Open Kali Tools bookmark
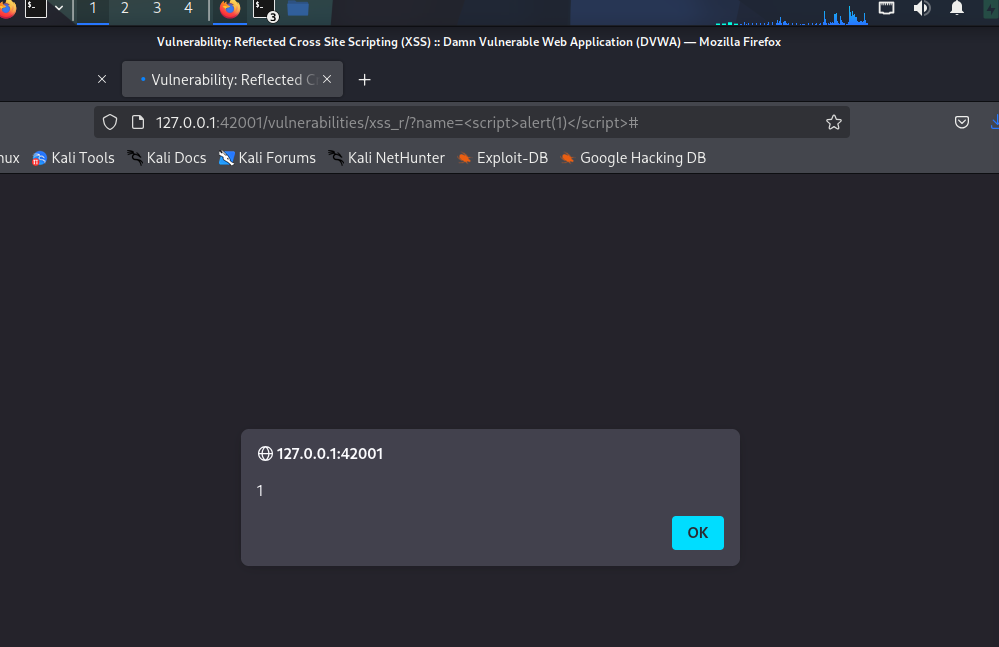999x647 pixels. click(x=73, y=158)
